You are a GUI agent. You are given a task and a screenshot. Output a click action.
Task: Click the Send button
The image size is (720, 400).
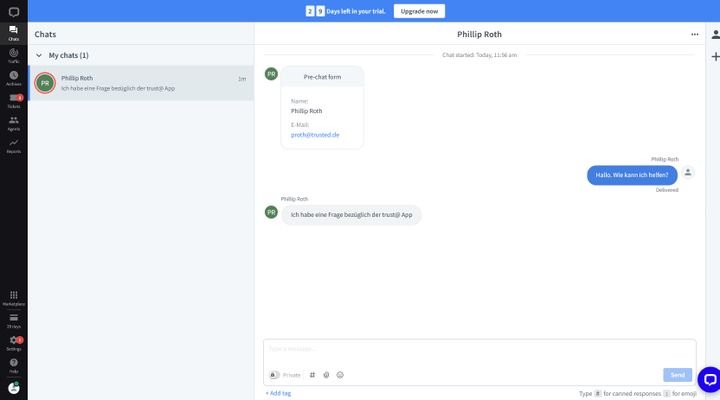click(677, 375)
